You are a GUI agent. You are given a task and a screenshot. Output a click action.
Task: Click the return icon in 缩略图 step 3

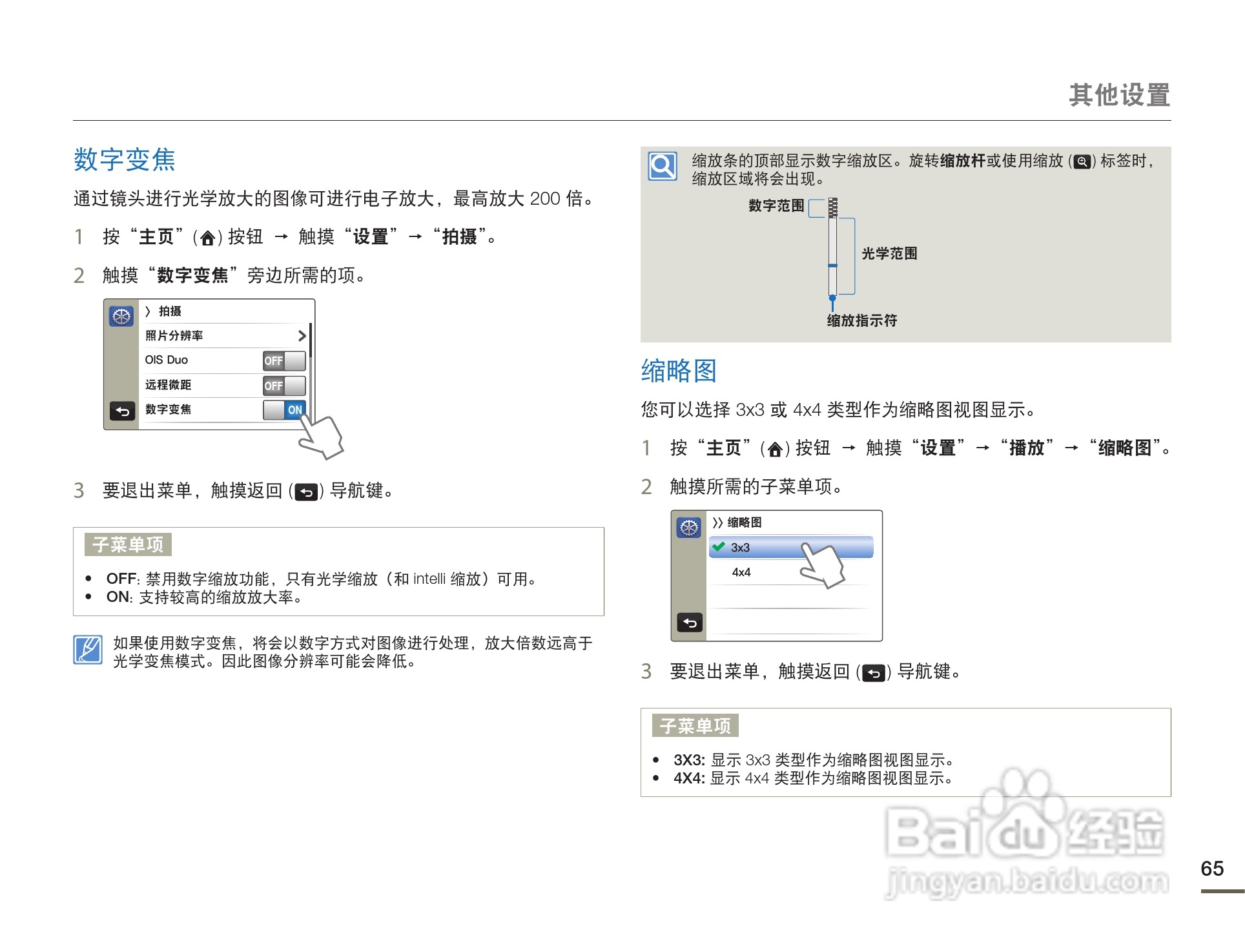[x=874, y=674]
